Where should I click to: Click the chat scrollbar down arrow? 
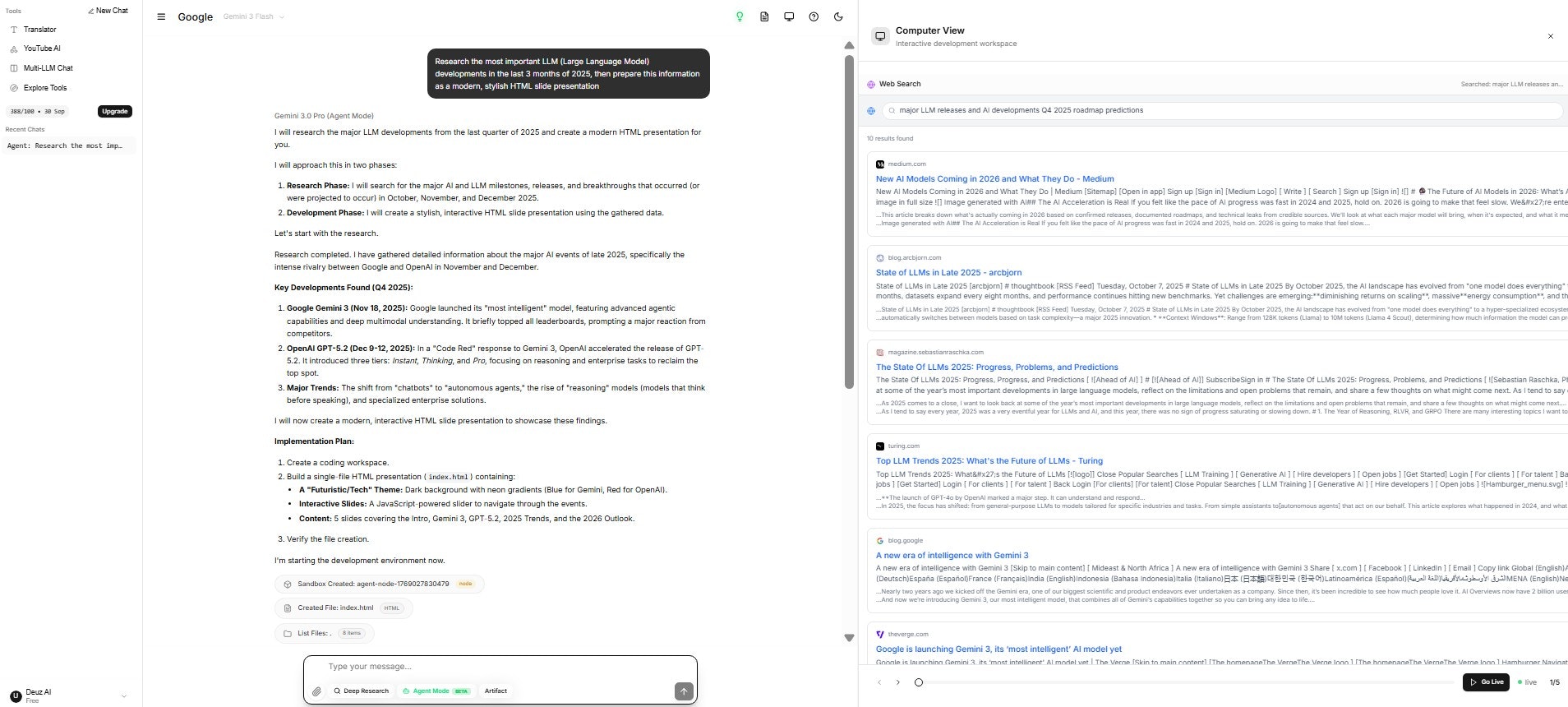pyautogui.click(x=849, y=638)
